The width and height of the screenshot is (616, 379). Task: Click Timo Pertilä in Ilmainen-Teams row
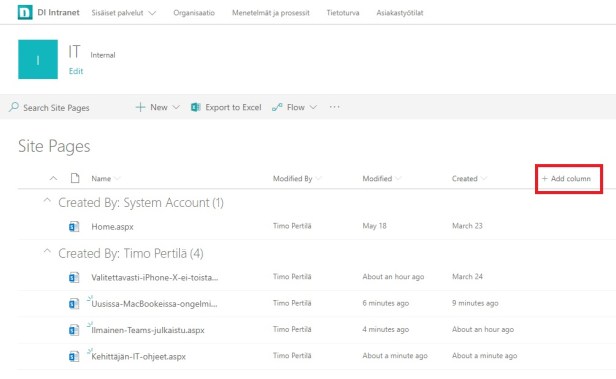(292, 329)
